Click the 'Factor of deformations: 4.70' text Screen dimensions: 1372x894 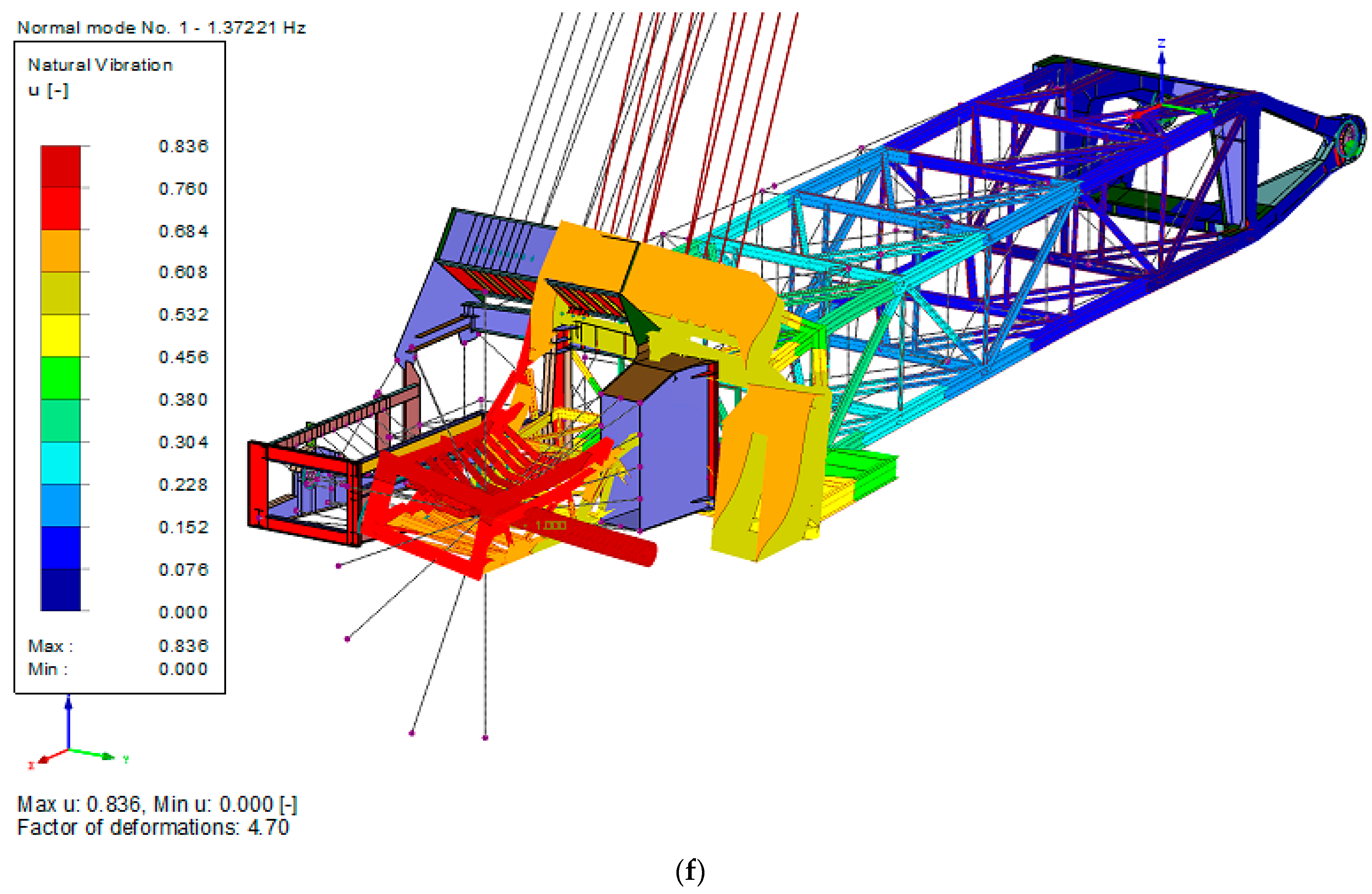coord(153,827)
